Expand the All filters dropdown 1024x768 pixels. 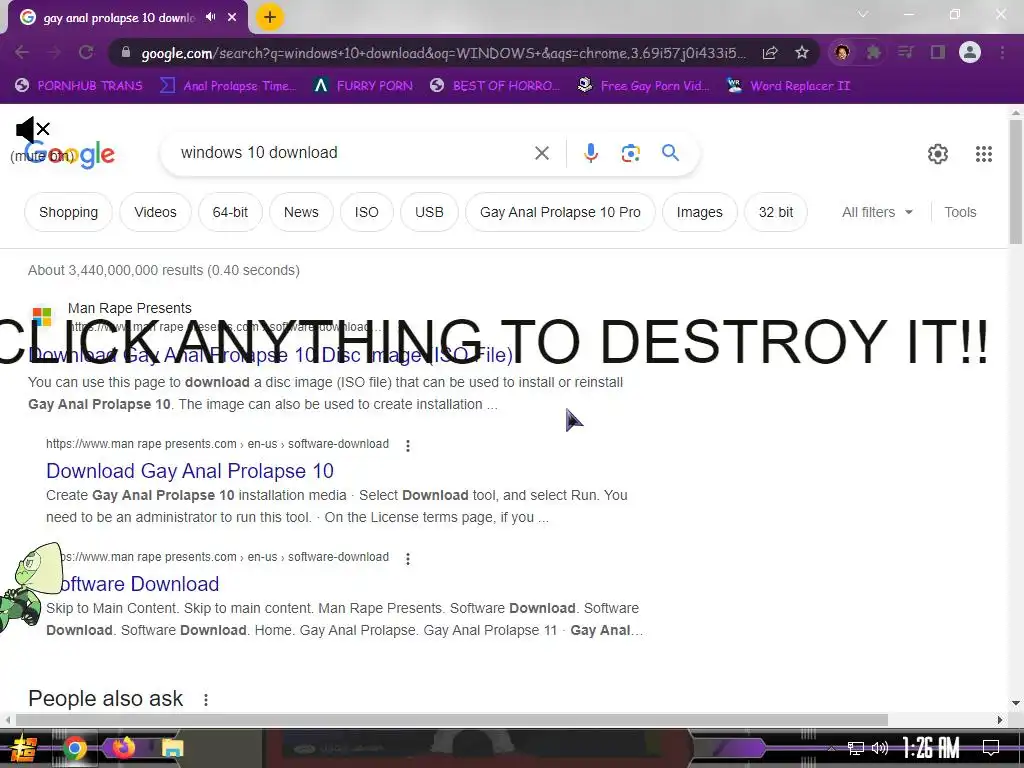pos(877,212)
